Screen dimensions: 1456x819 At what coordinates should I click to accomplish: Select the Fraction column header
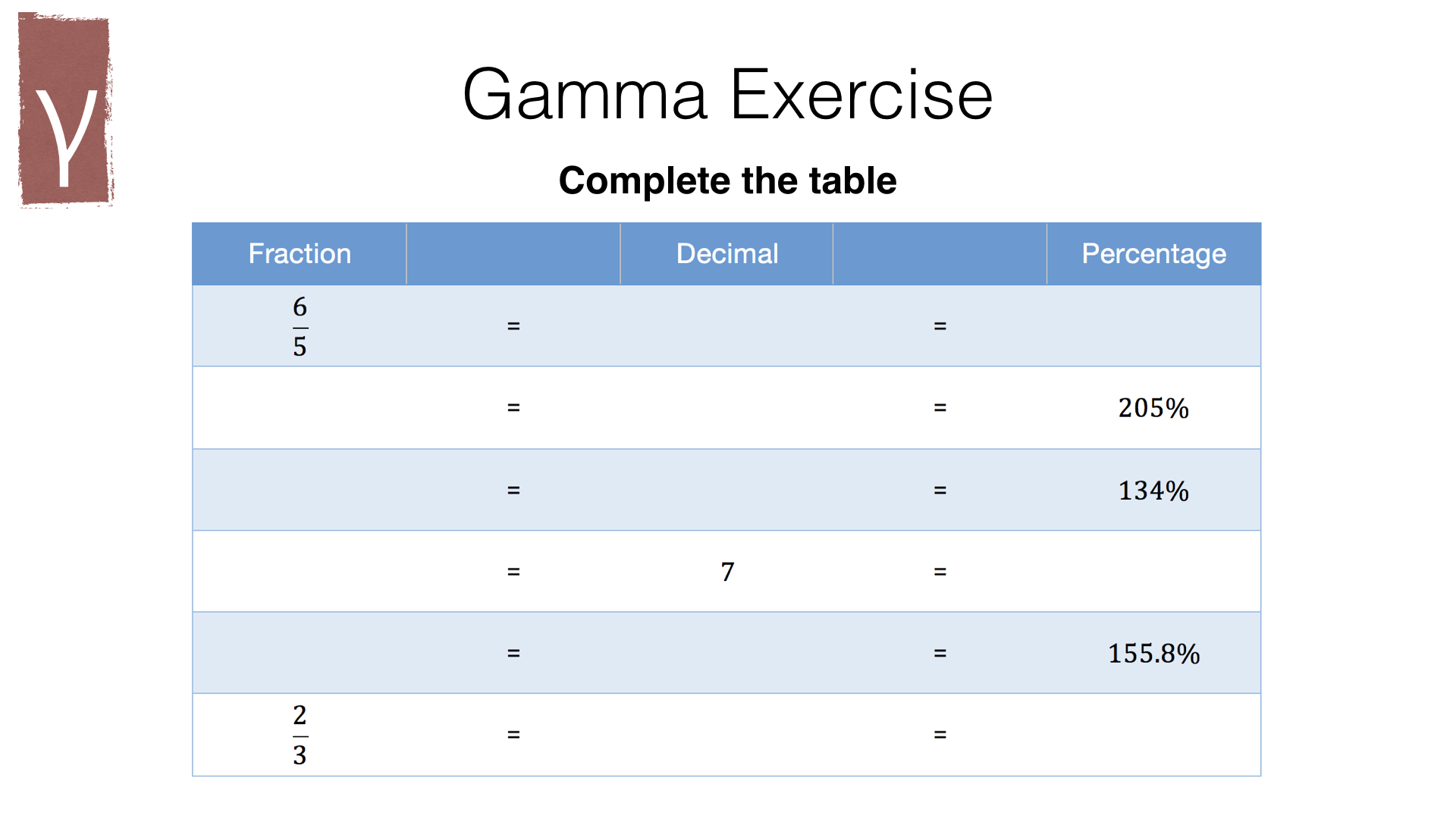pos(300,253)
